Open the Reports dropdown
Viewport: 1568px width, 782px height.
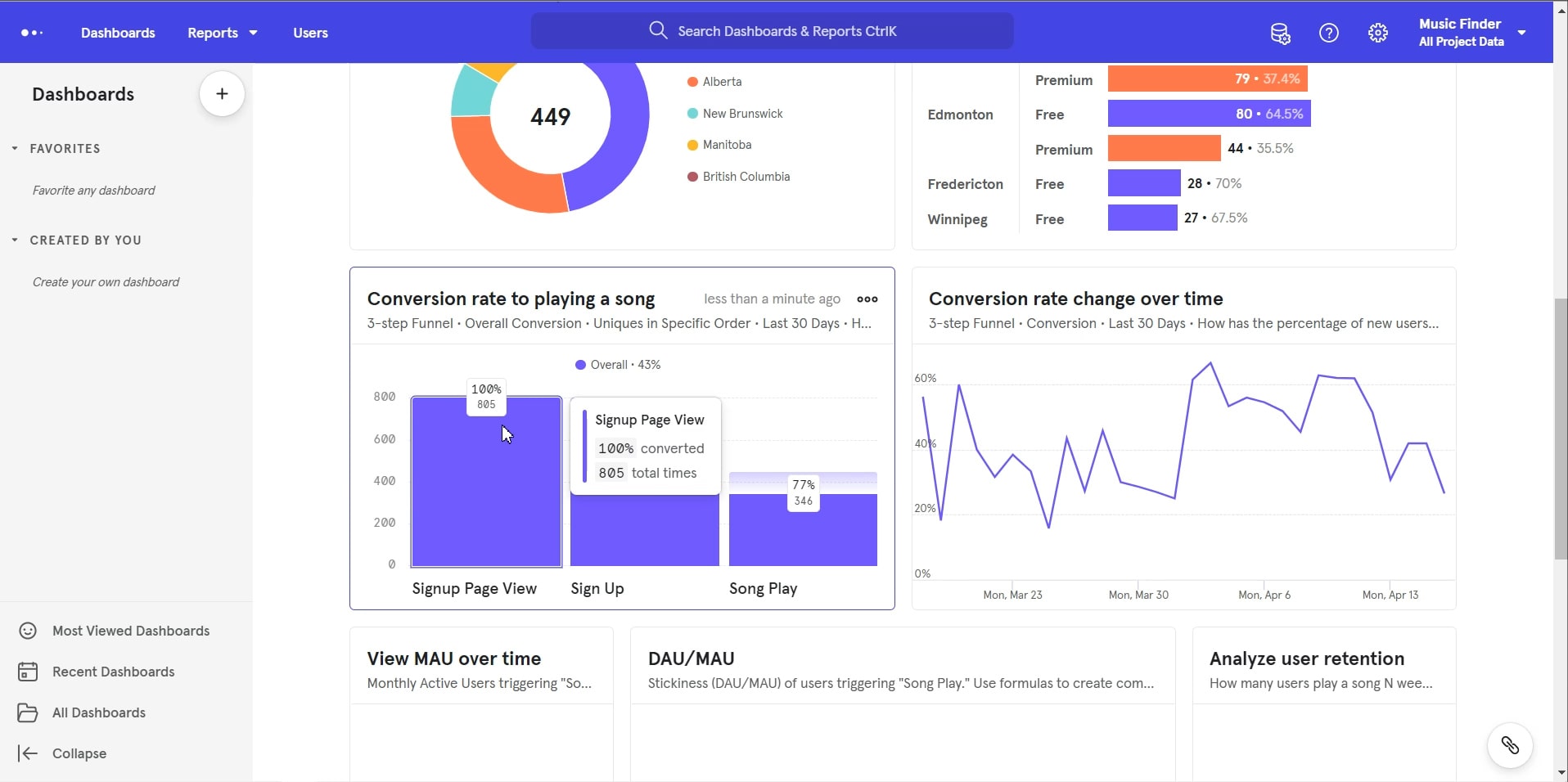click(x=221, y=33)
